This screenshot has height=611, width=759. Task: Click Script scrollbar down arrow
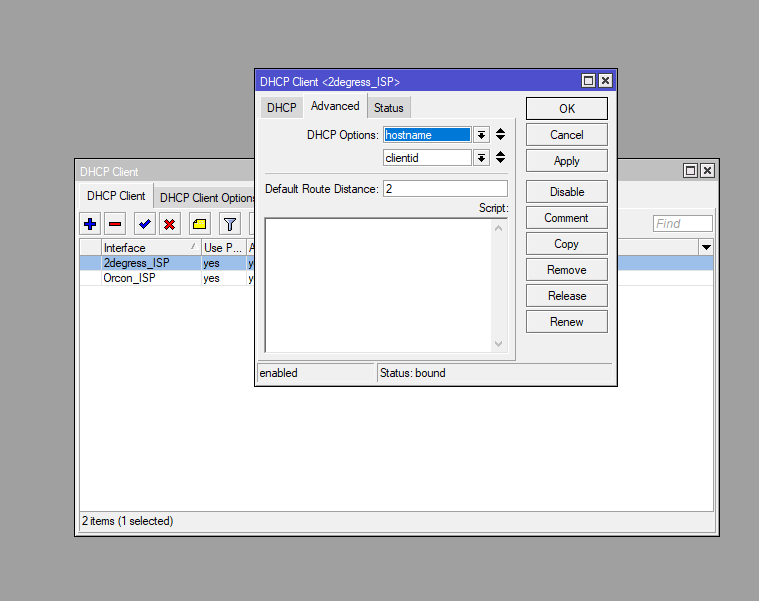(499, 344)
